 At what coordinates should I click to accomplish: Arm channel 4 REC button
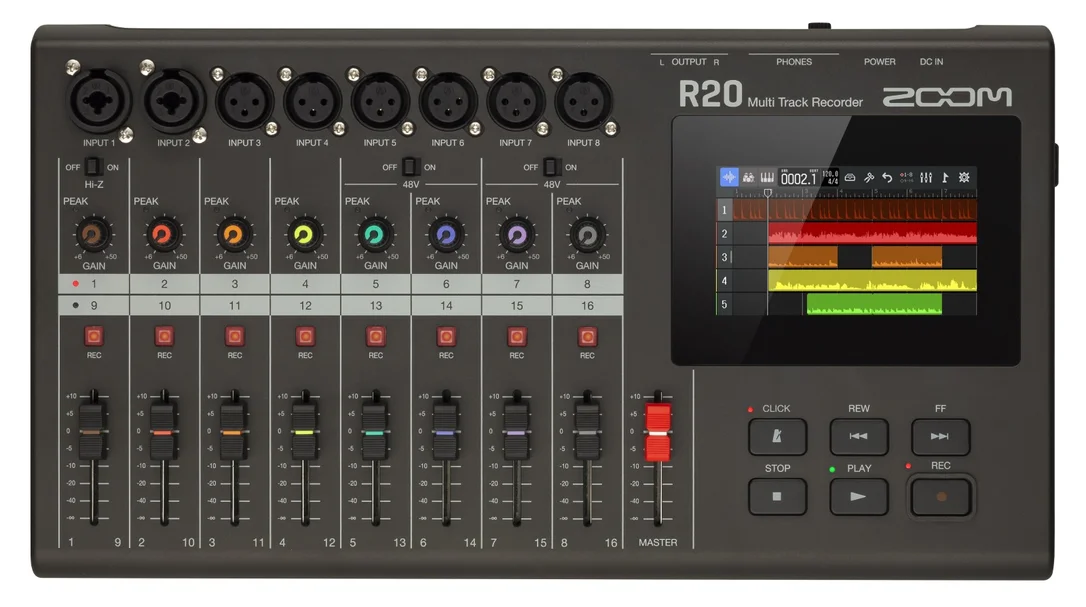point(305,336)
